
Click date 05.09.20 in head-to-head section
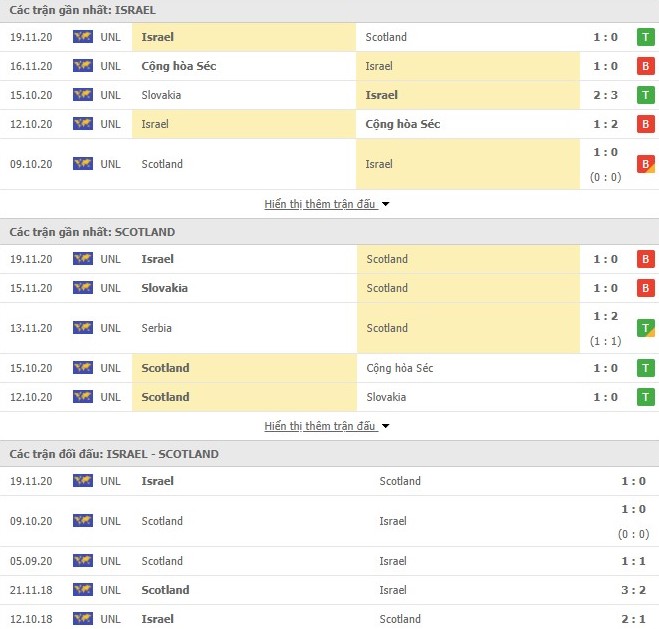[31, 561]
